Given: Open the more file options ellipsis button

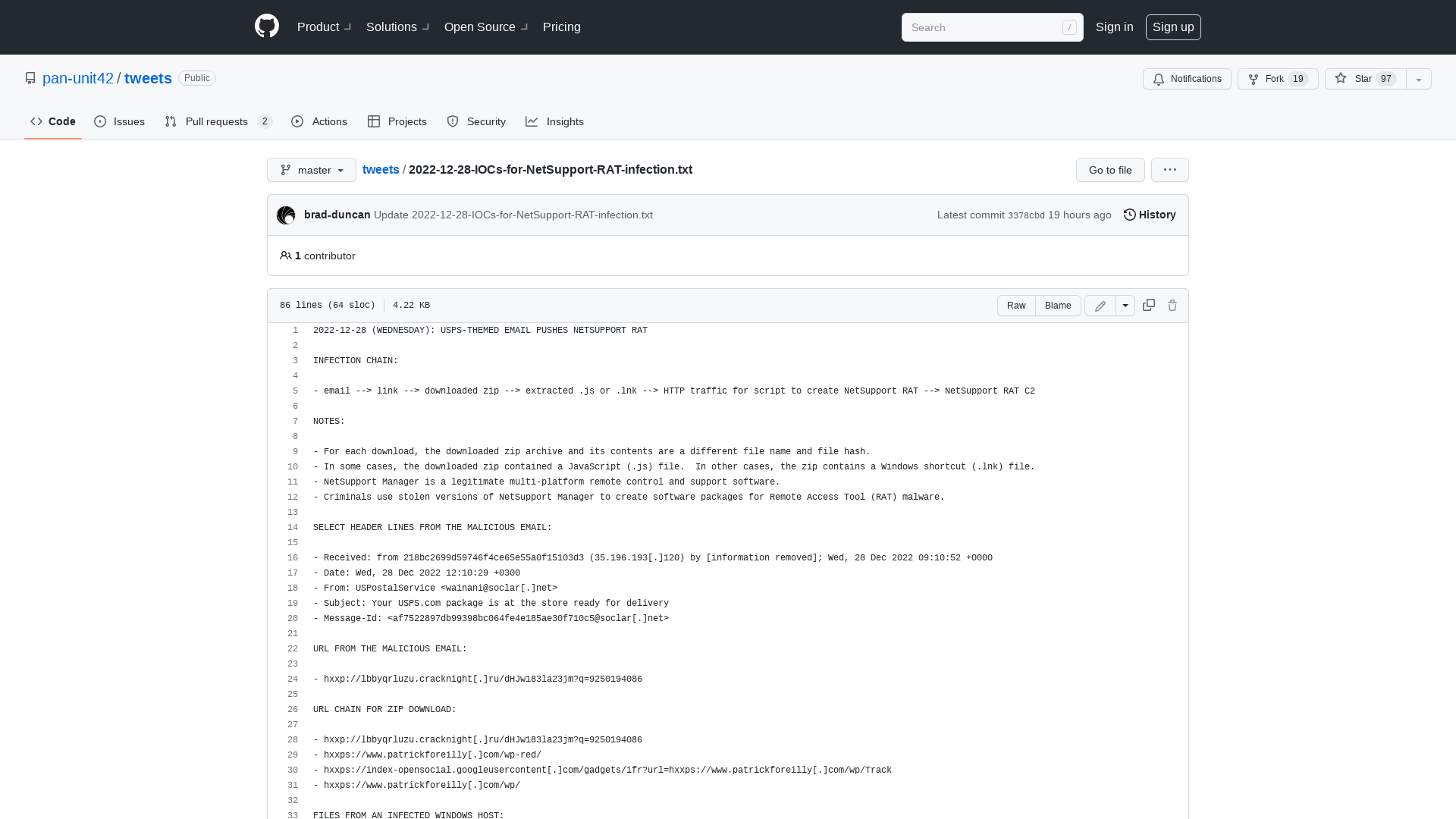Looking at the screenshot, I should tap(1170, 170).
